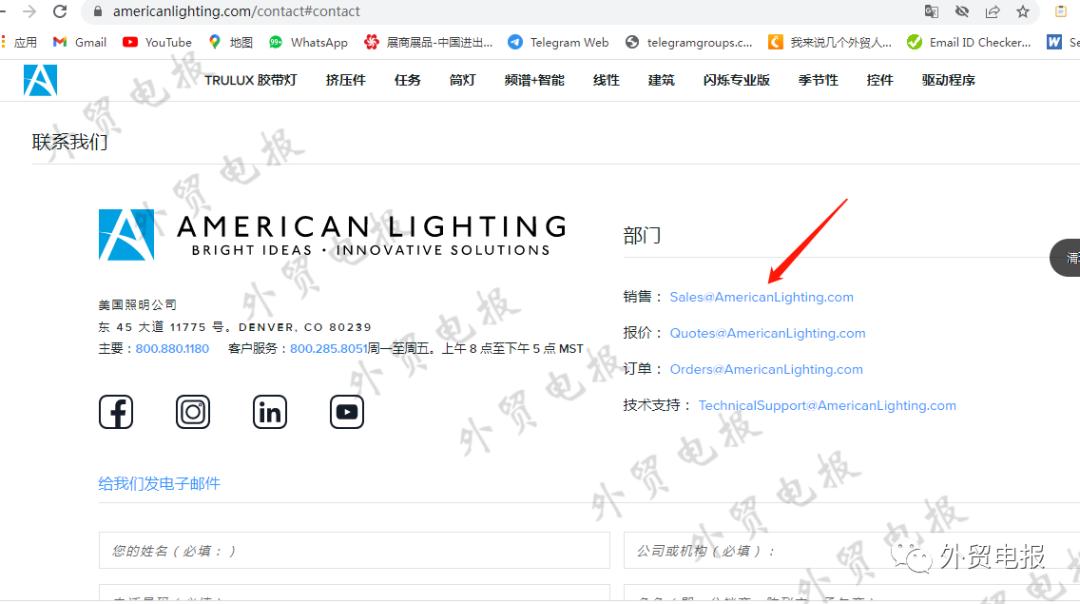Image resolution: width=1080 pixels, height=604 pixels.
Task: Open the Facebook icon on the contact page
Action: (115, 411)
